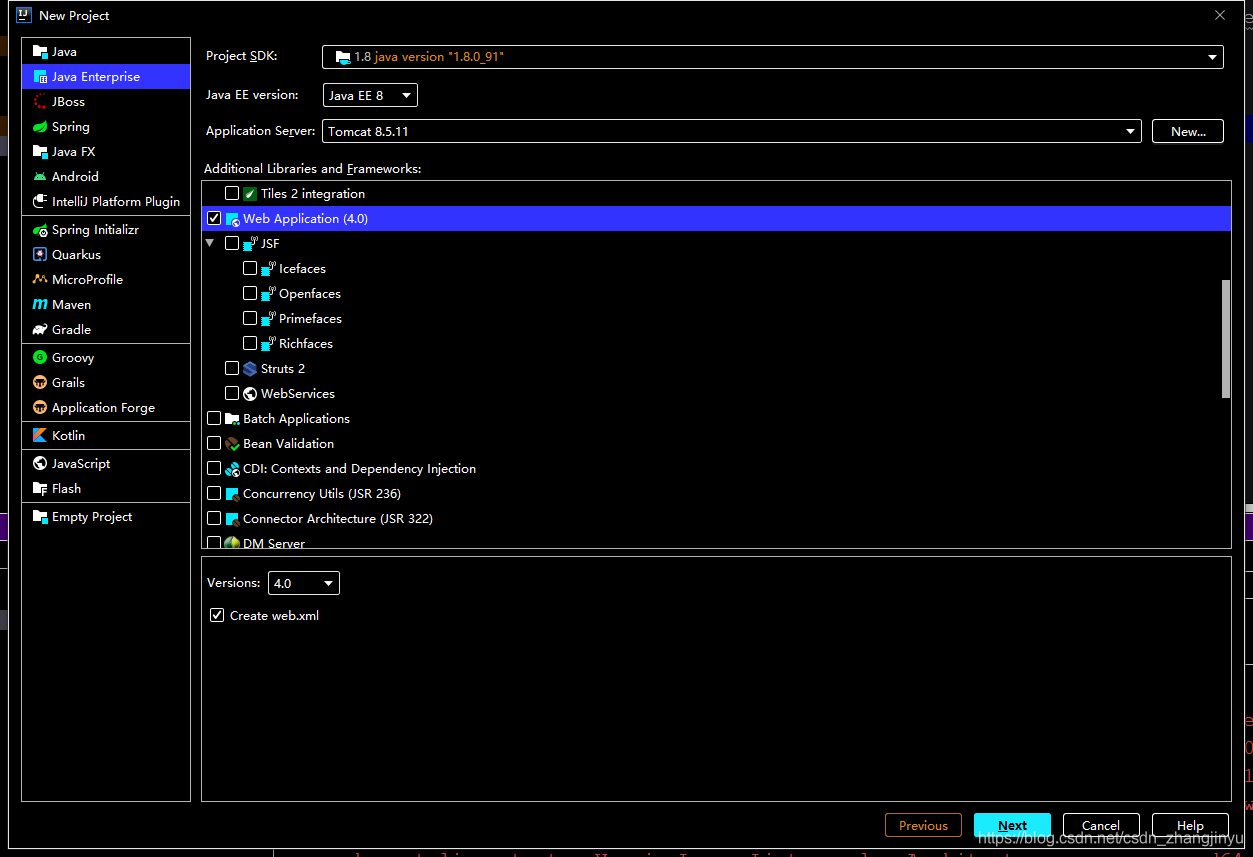Click the IntelliJ Platform Plugin icon

pos(40,202)
